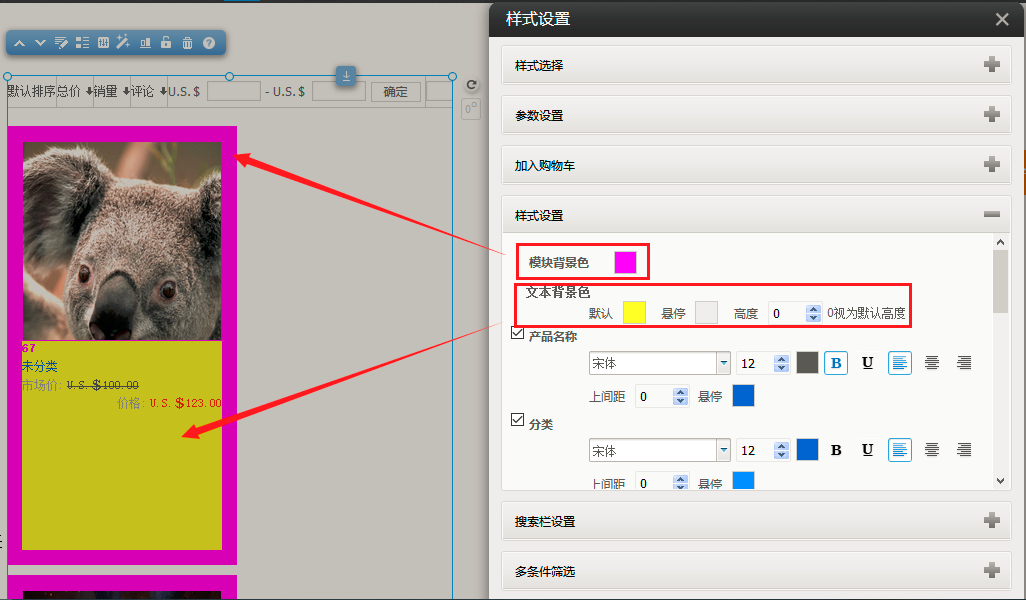
Task: Click the 确定 button in price filter
Action: (395, 92)
